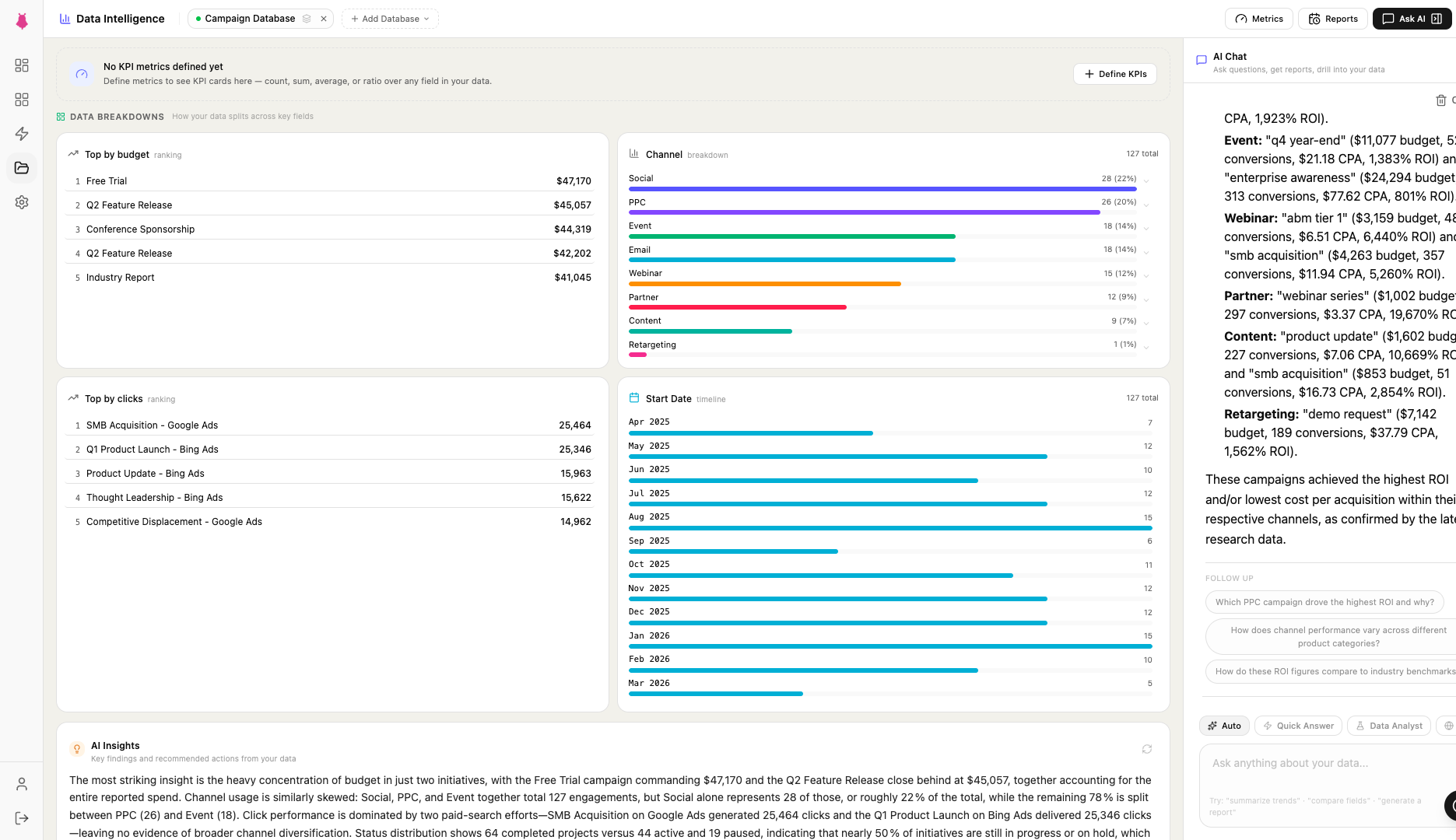
Task: Click the Data Intelligence bar-chart icon
Action: pos(65,18)
